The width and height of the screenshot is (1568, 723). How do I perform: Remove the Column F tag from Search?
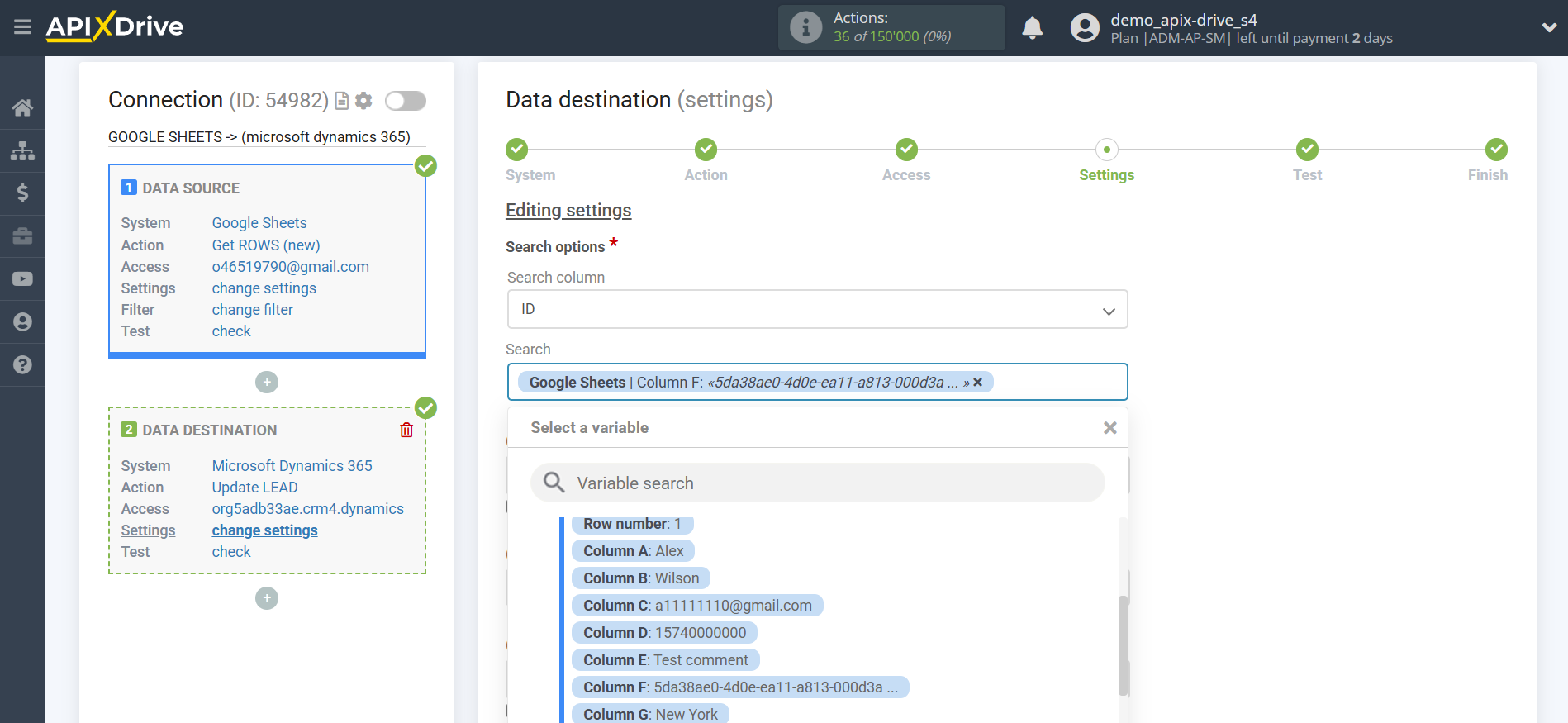click(978, 382)
